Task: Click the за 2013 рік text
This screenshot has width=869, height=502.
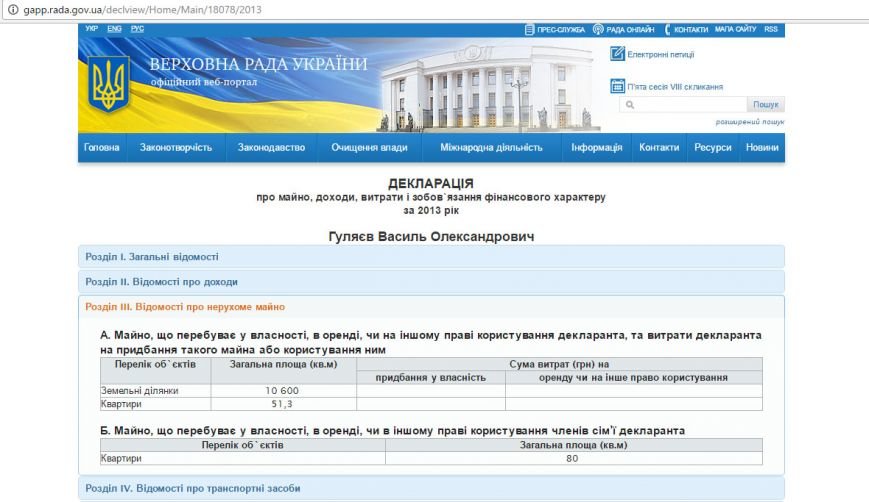Action: [431, 211]
